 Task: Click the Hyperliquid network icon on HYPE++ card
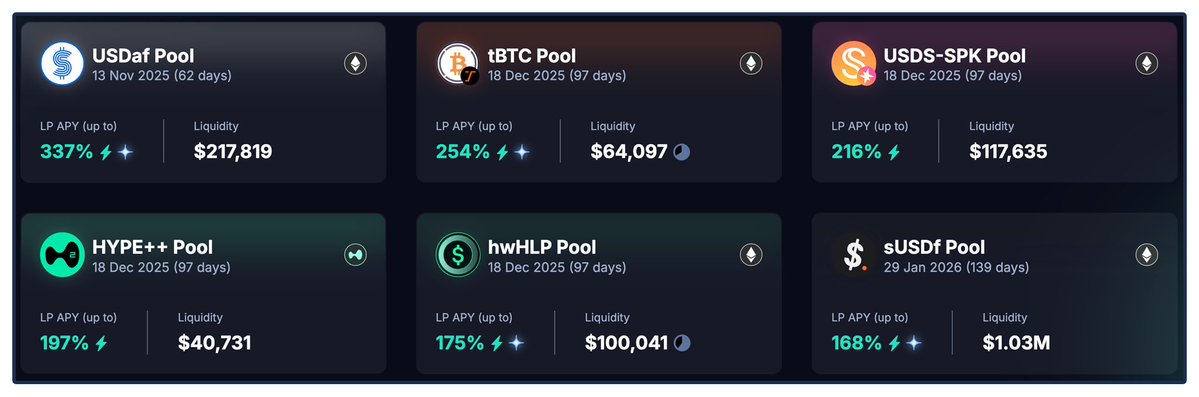click(355, 255)
